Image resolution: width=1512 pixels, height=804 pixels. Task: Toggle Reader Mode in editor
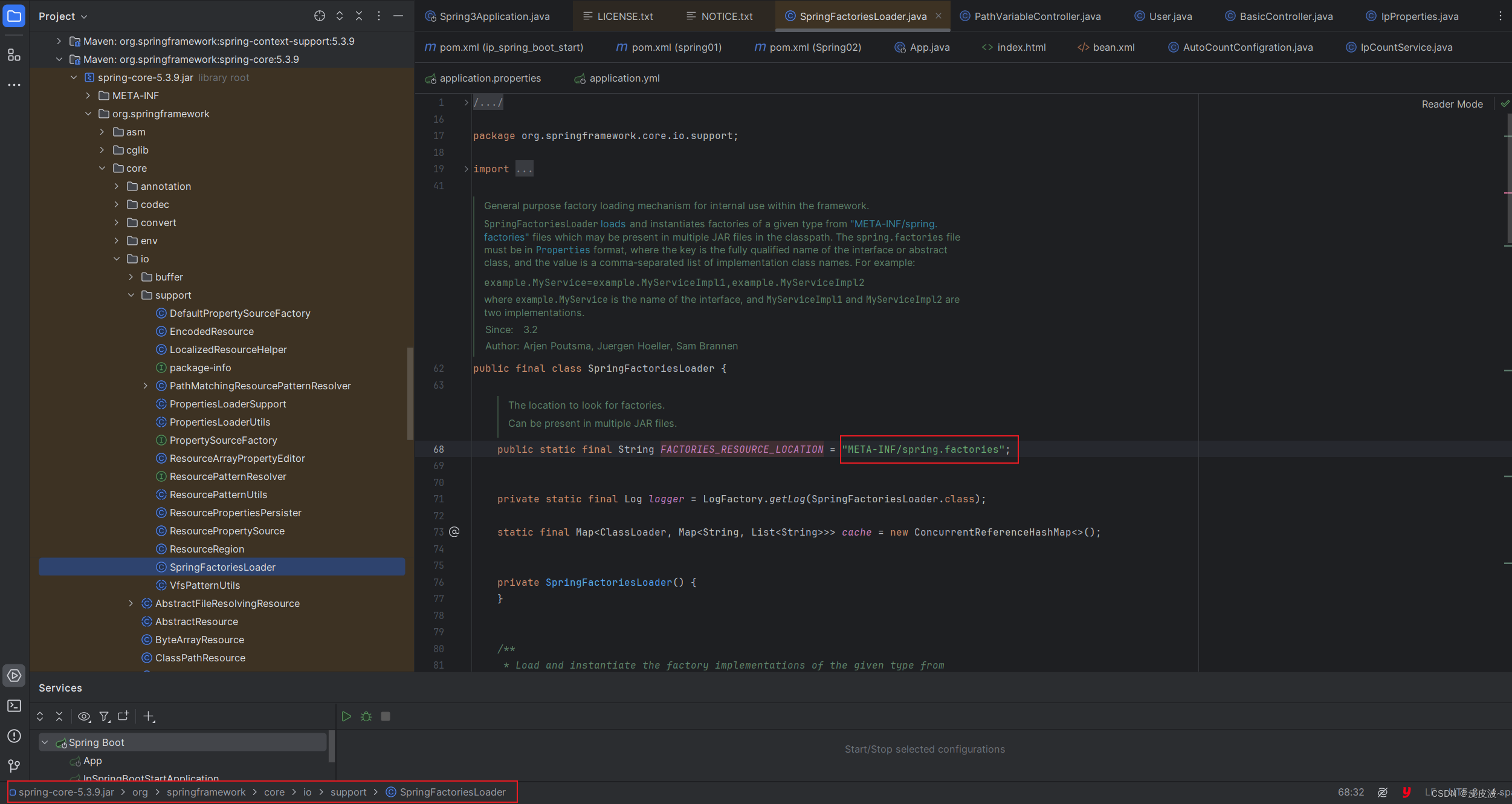tap(1452, 104)
